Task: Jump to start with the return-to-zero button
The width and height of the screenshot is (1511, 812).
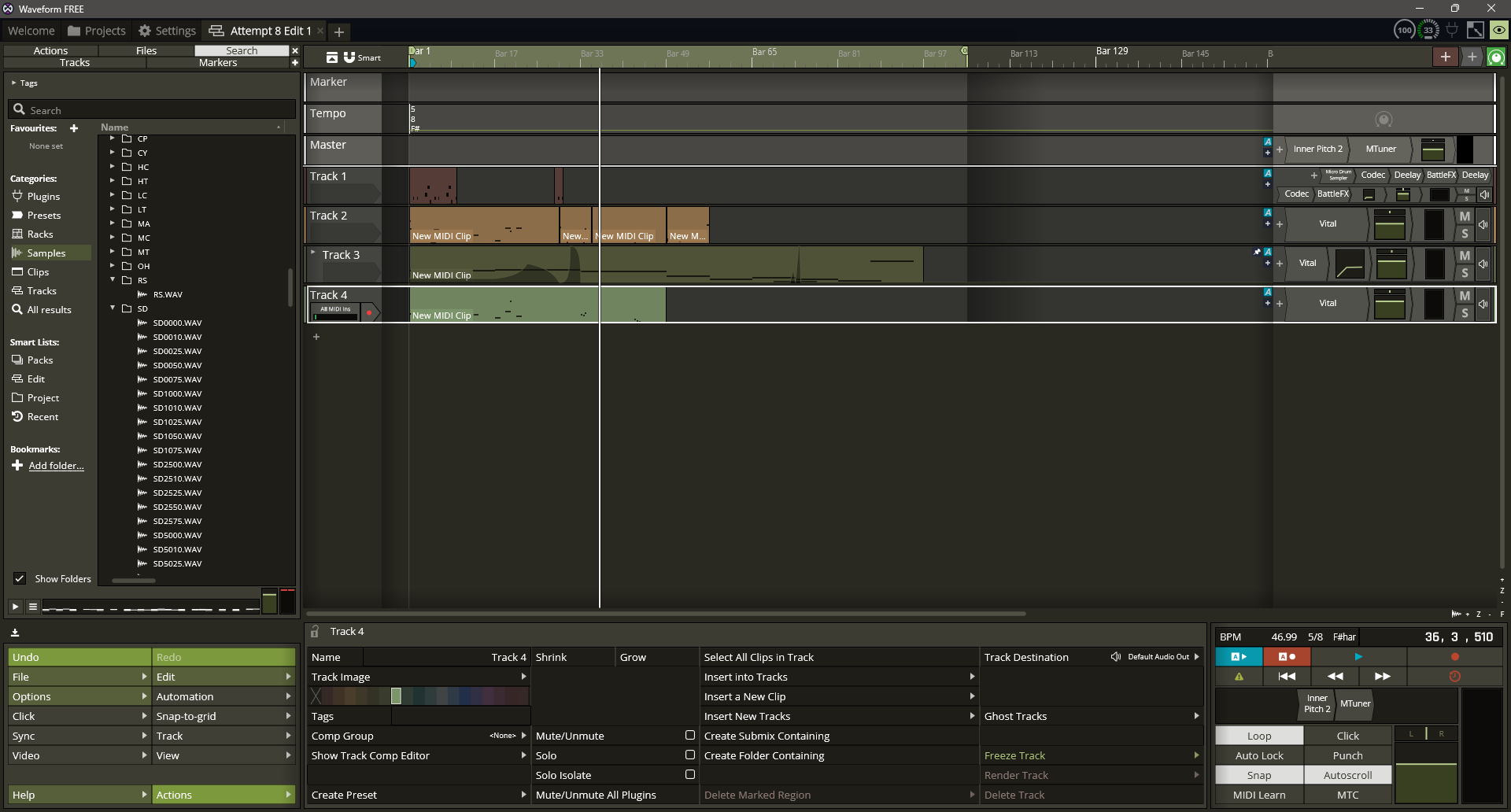Action: pyautogui.click(x=1287, y=676)
